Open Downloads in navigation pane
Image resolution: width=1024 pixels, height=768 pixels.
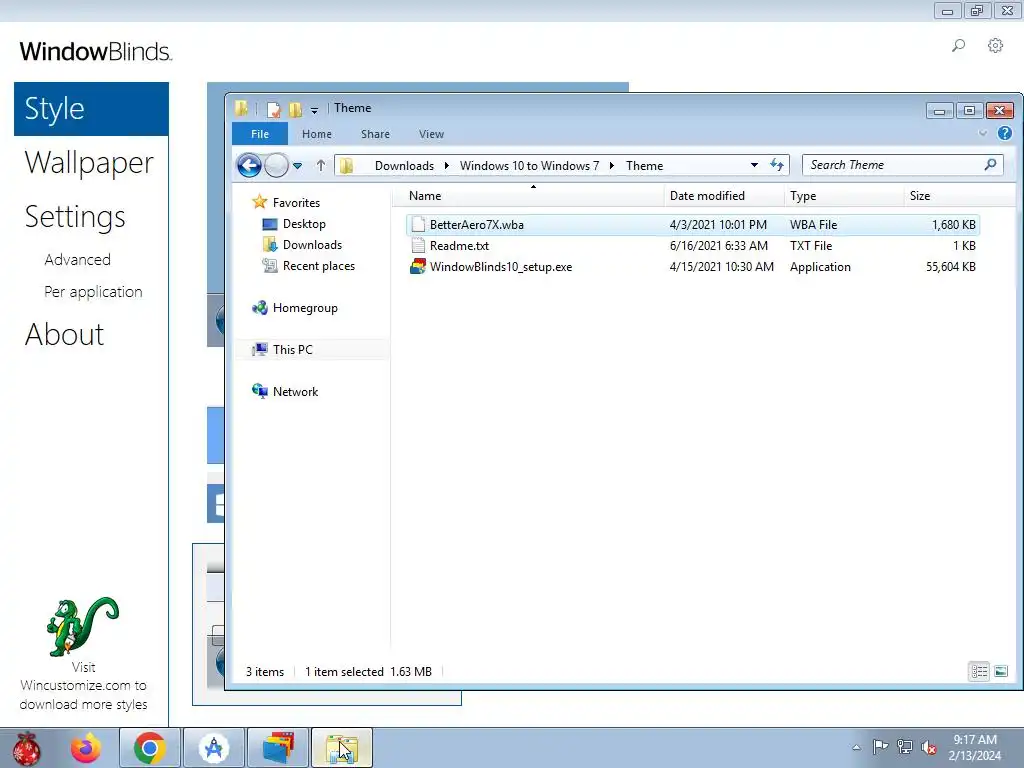click(312, 244)
